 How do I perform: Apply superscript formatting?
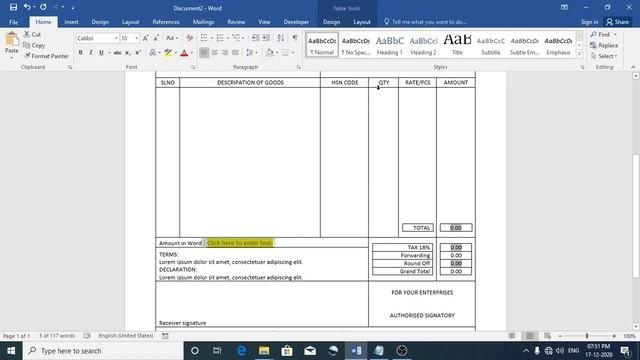coord(138,53)
